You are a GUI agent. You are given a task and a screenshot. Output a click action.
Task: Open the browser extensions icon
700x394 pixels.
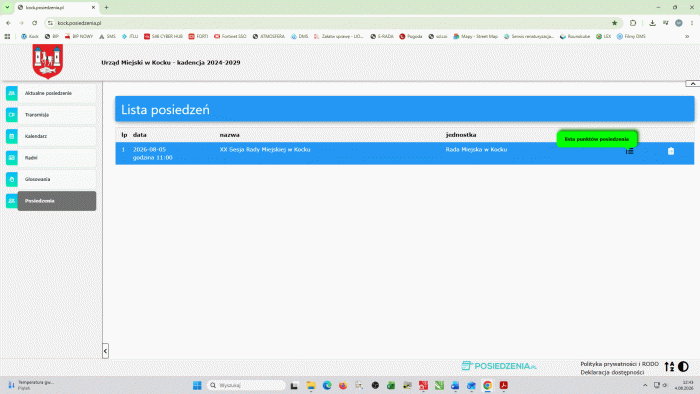pyautogui.click(x=633, y=23)
